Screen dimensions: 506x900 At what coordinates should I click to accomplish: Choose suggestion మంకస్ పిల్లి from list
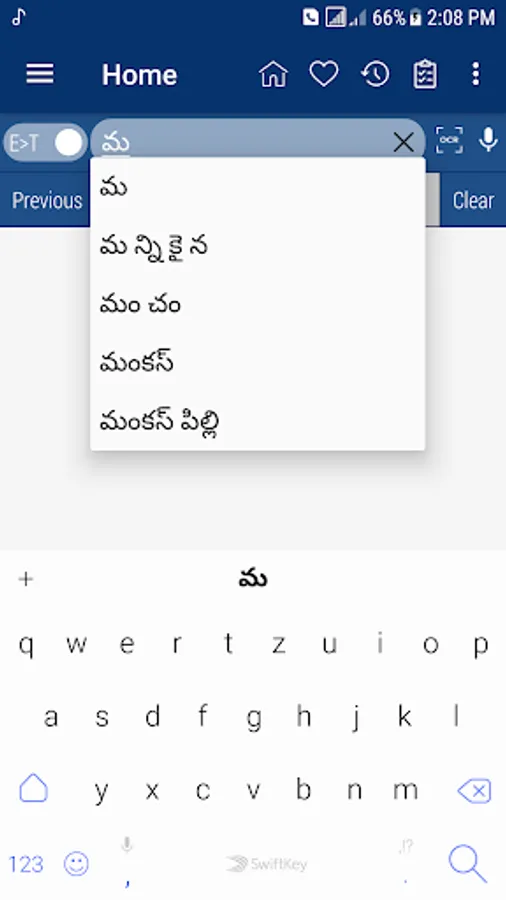258,421
